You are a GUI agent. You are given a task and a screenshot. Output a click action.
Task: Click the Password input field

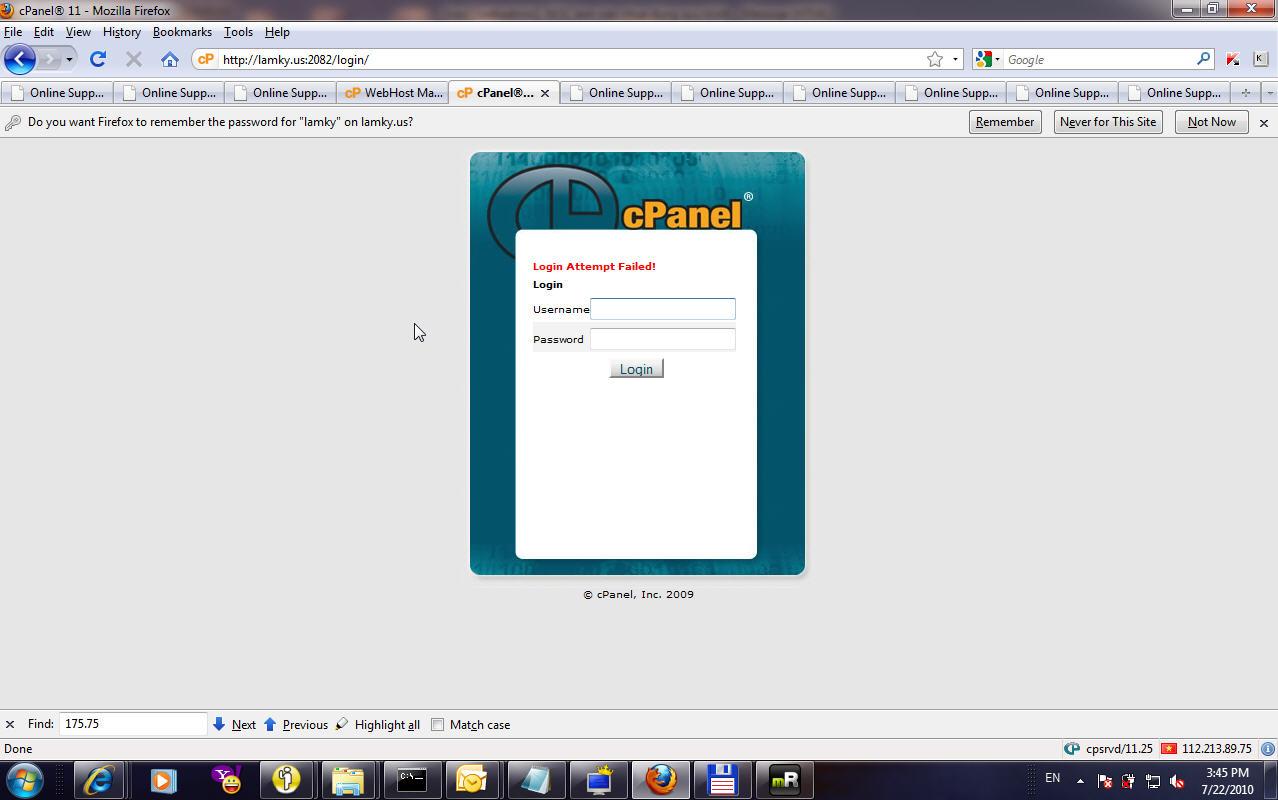pyautogui.click(x=663, y=339)
